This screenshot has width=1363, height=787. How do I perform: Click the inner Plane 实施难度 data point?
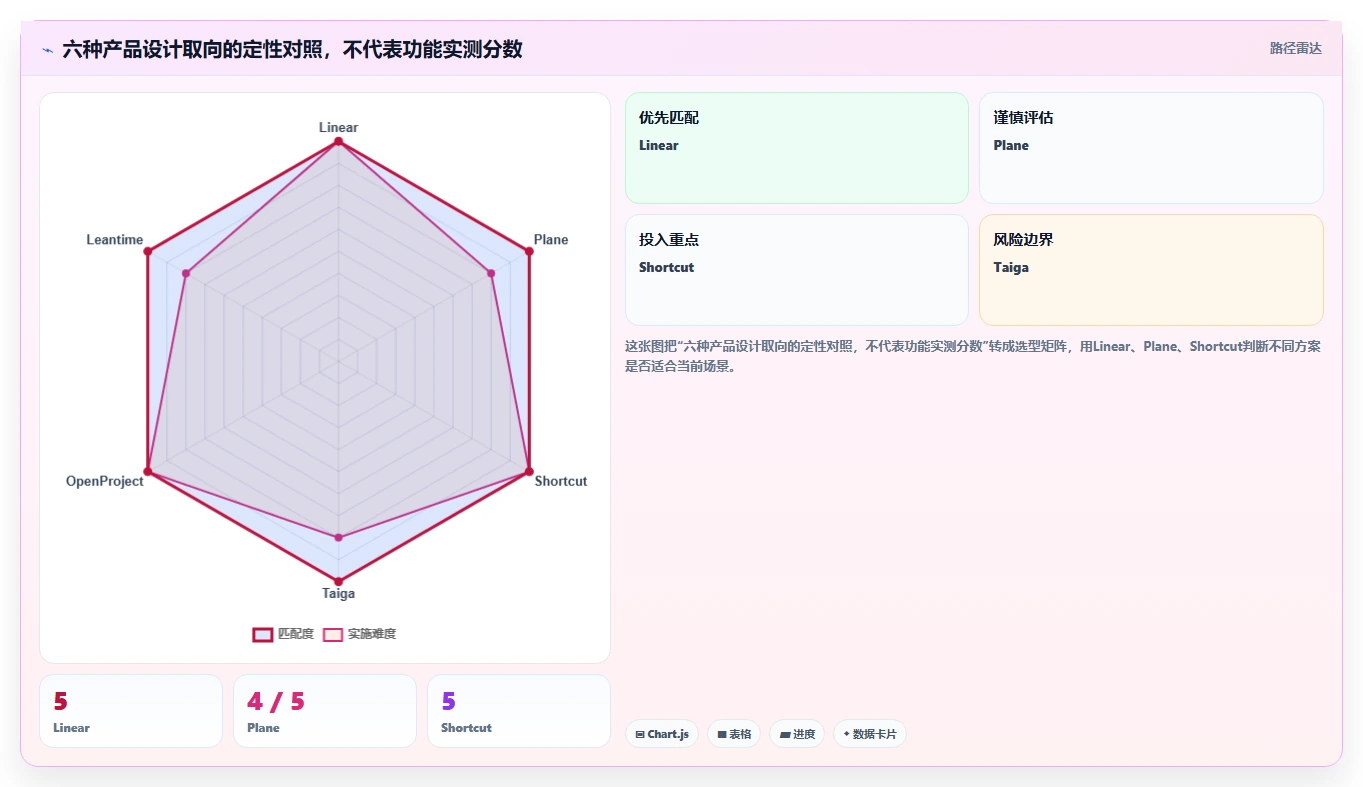491,273
